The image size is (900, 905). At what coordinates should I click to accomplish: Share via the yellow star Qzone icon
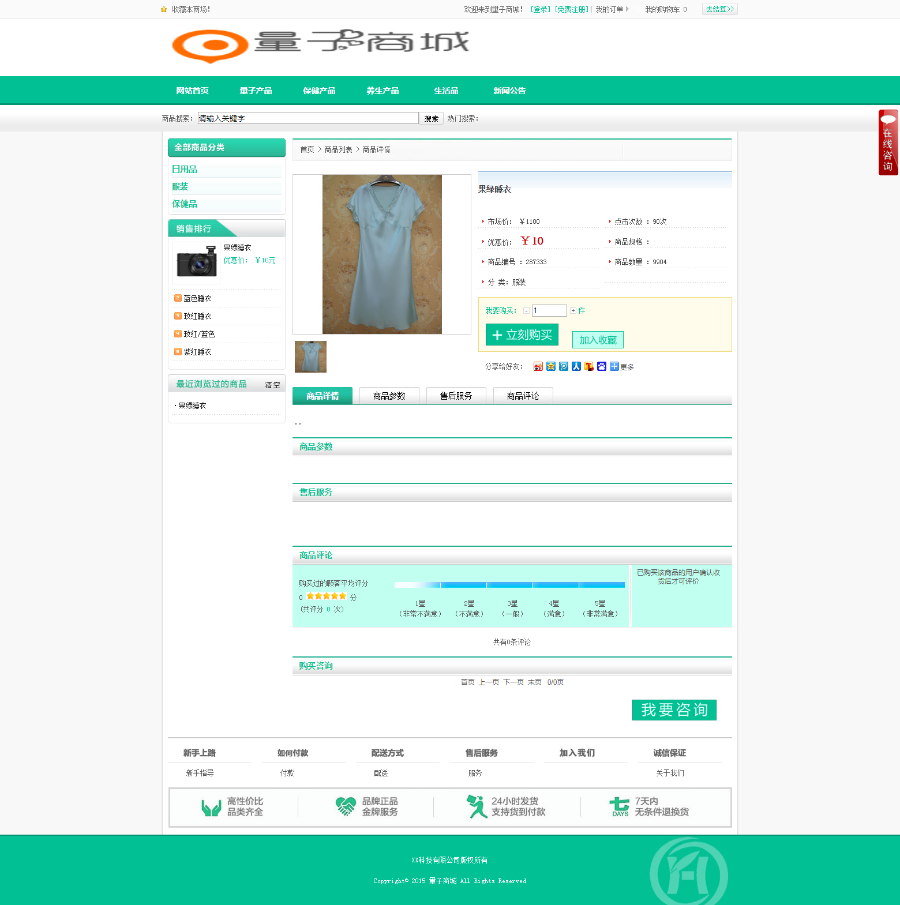point(550,367)
